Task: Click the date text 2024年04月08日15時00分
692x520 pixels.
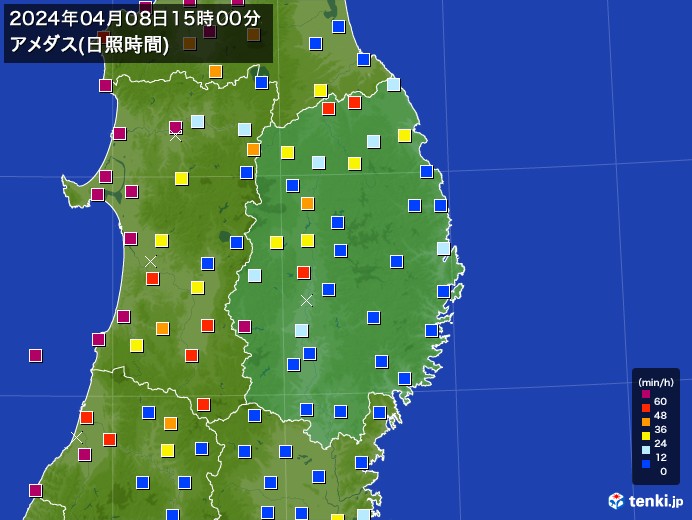Action: [x=135, y=19]
